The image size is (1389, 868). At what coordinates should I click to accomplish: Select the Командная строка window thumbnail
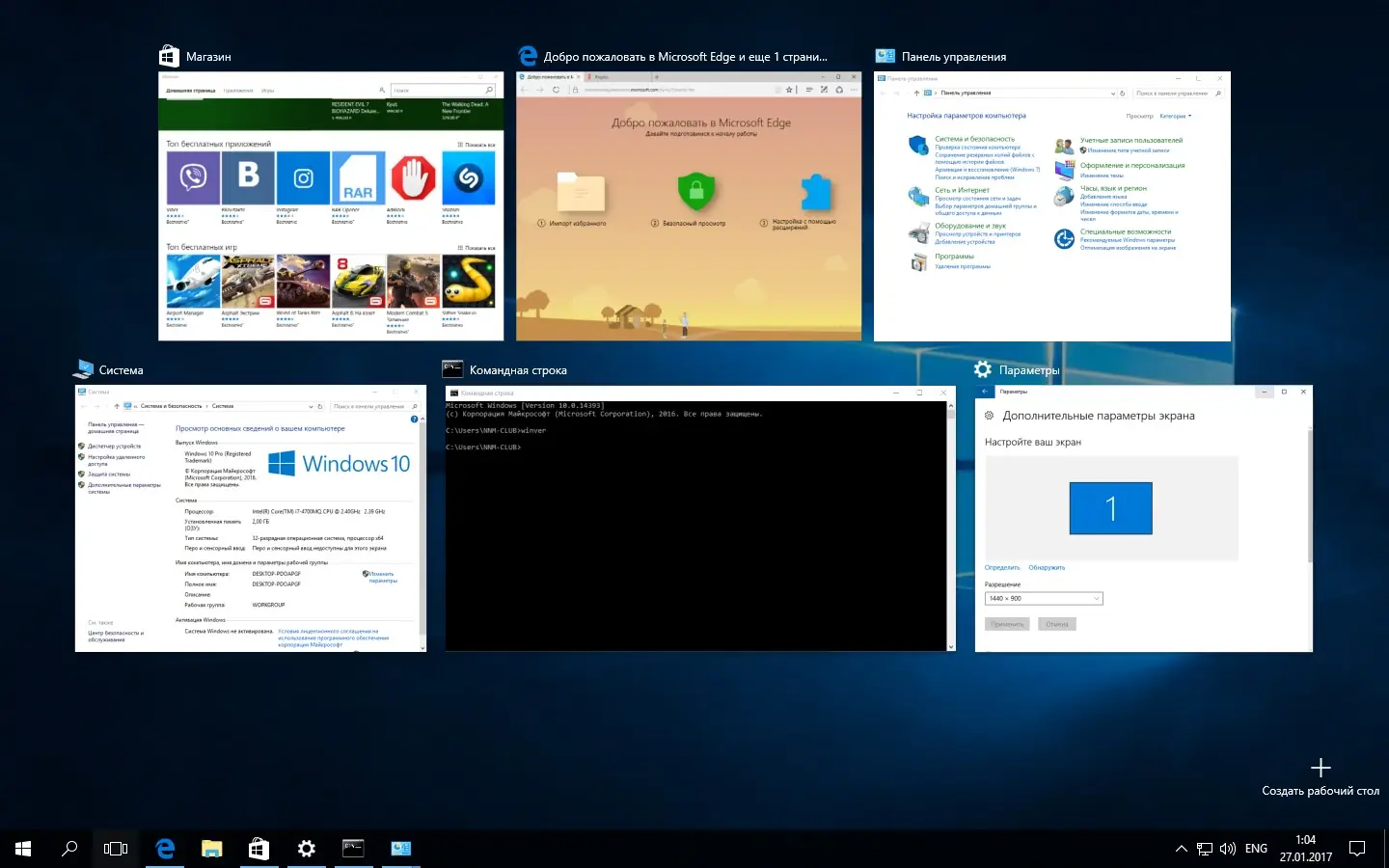pyautogui.click(x=699, y=519)
